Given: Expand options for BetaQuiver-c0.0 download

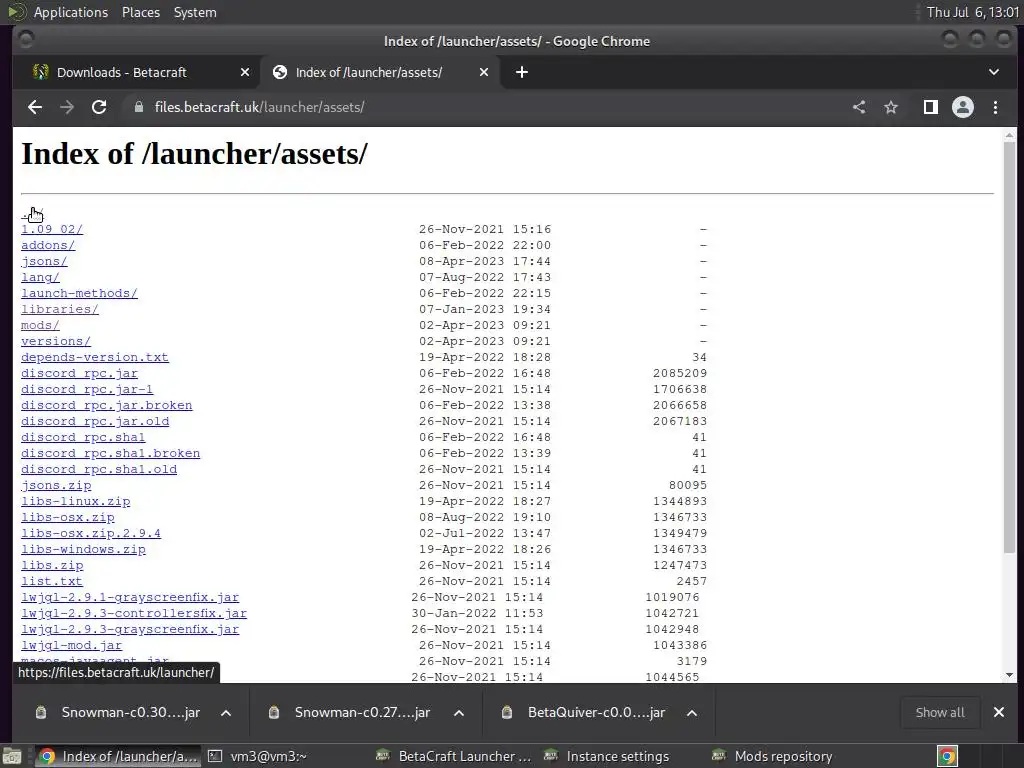Looking at the screenshot, I should [692, 712].
